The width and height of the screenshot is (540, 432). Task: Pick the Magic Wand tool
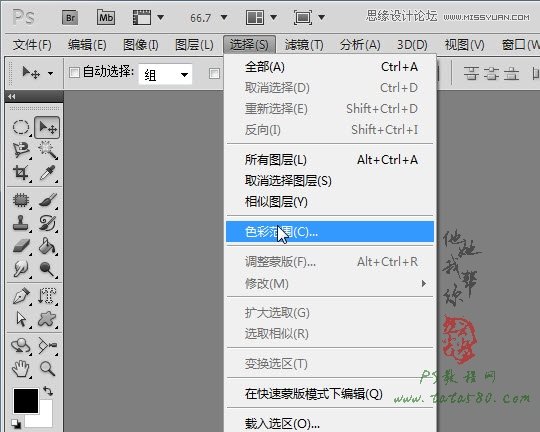click(47, 150)
